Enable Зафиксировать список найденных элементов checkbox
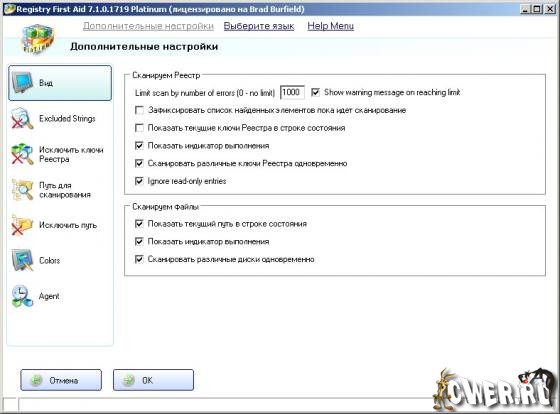This screenshot has width=560, height=414. (x=139, y=110)
